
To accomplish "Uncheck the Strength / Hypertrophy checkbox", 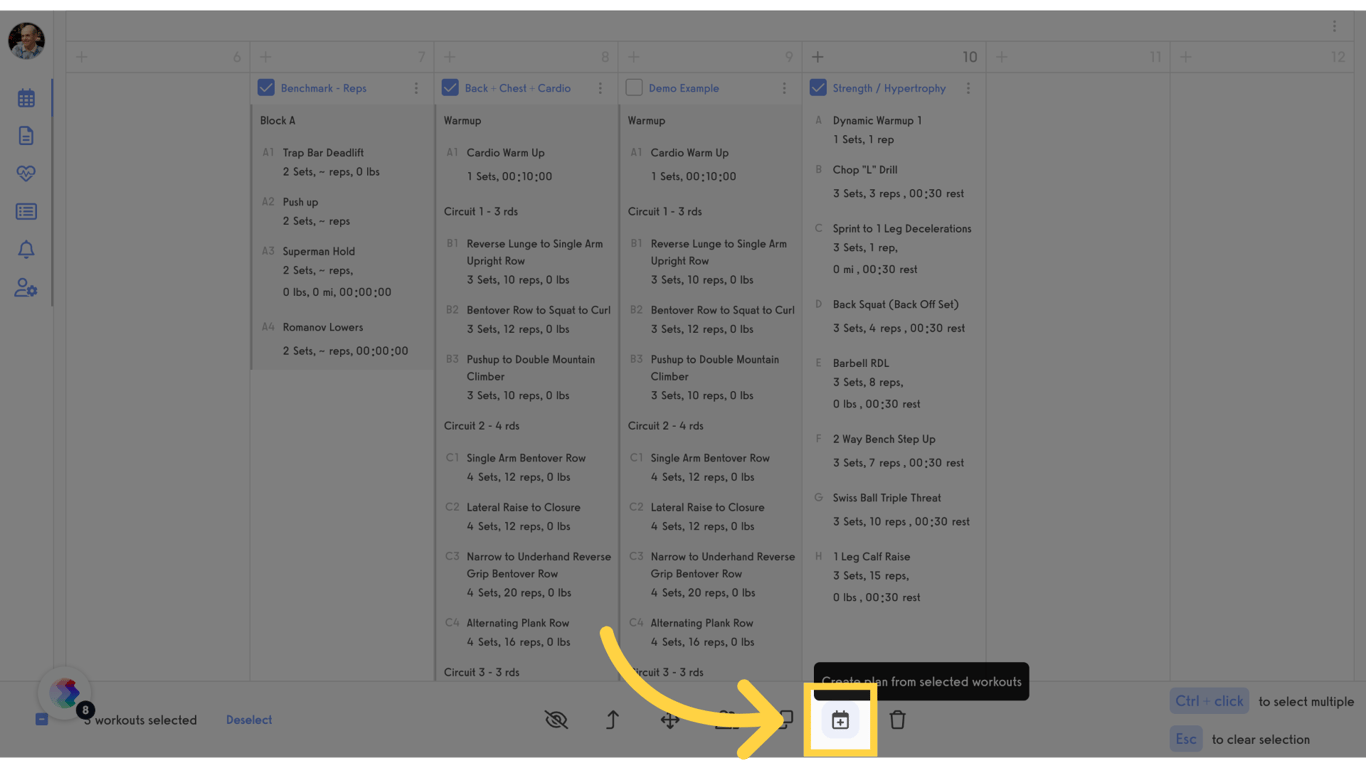I will point(818,88).
